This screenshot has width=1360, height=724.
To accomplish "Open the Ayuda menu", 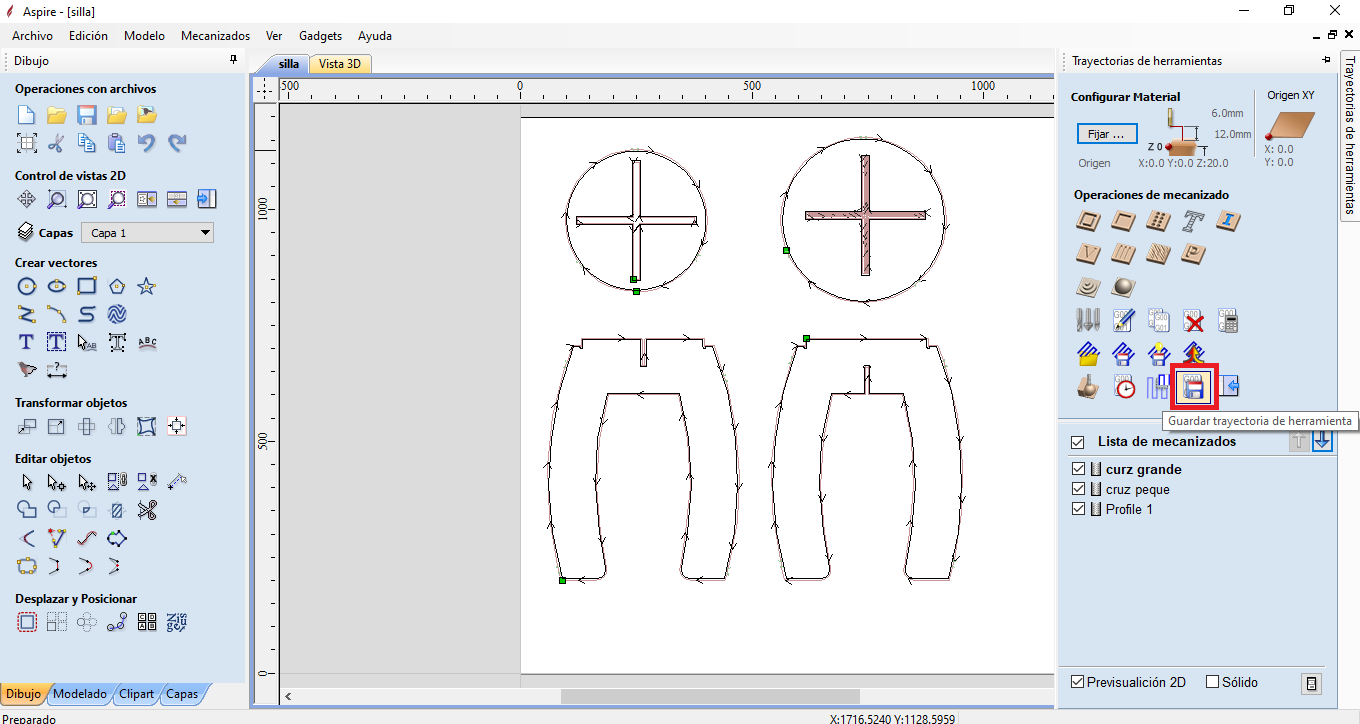I will 375,36.
